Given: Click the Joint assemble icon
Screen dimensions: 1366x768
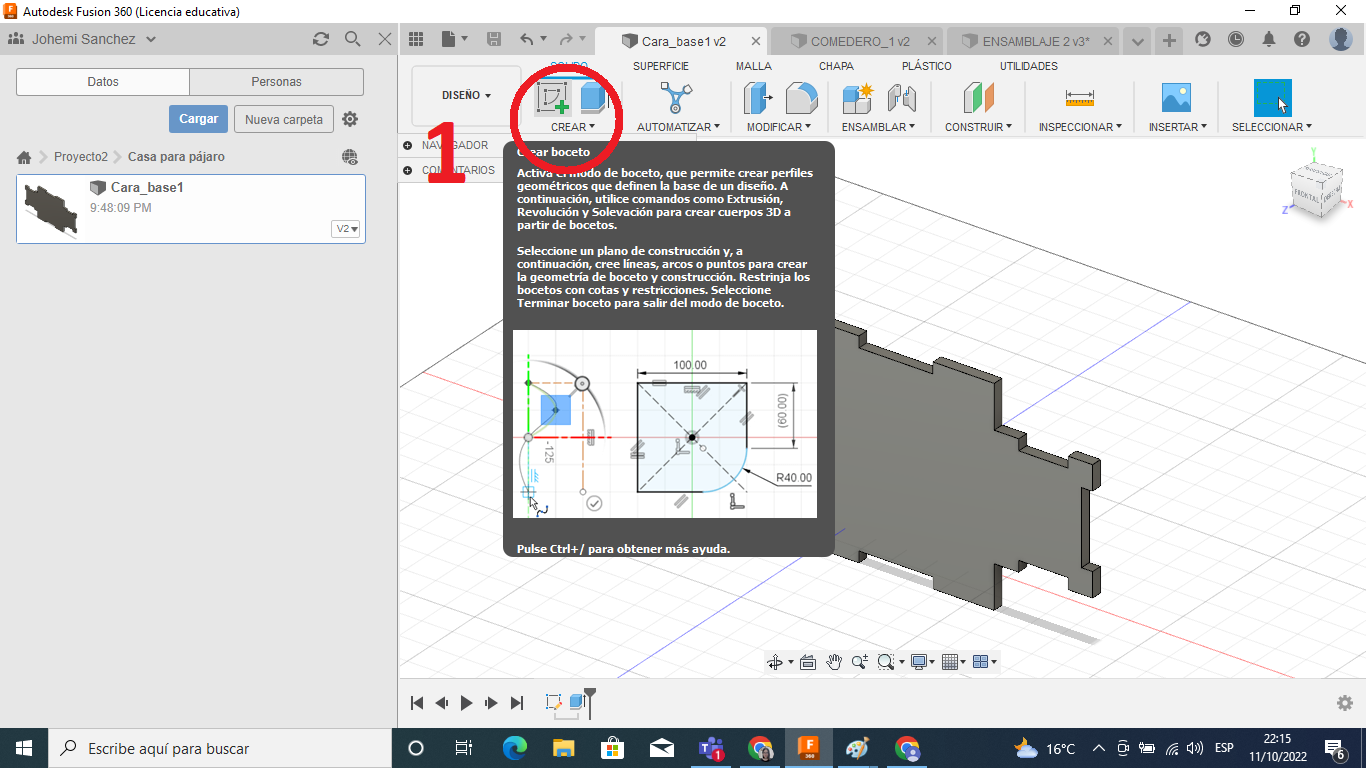Looking at the screenshot, I should click(902, 98).
